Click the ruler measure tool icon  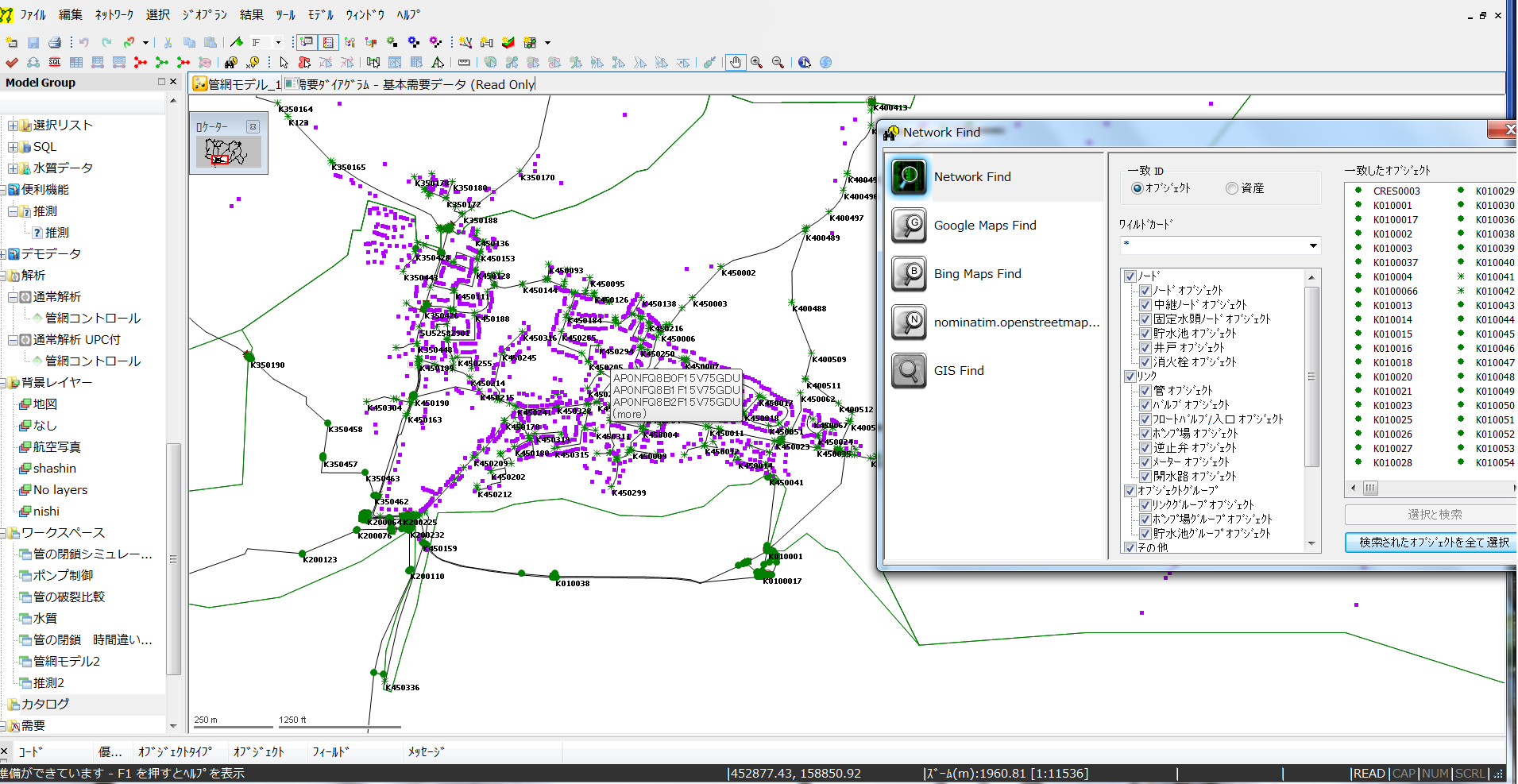pyautogui.click(x=464, y=62)
